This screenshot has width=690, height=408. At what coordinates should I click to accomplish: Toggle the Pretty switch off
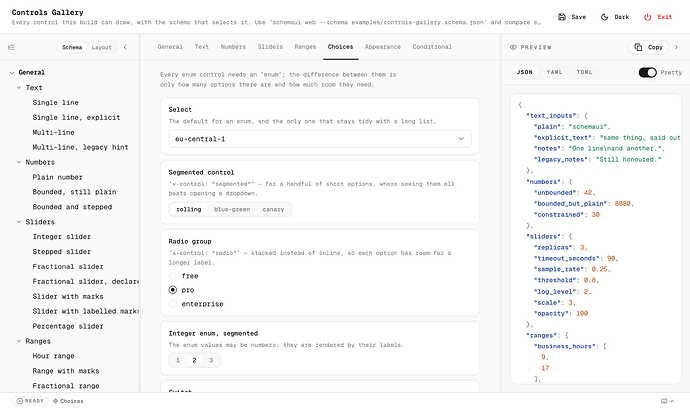coord(647,72)
